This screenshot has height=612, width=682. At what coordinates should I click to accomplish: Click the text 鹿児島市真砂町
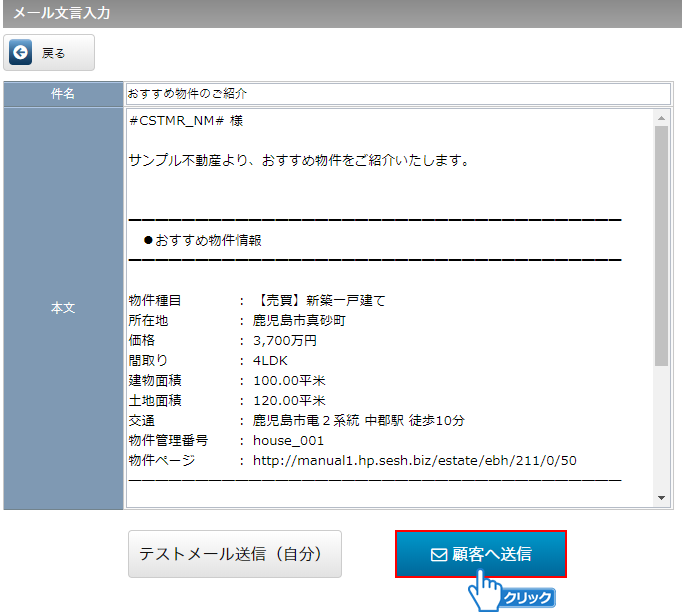tap(299, 321)
